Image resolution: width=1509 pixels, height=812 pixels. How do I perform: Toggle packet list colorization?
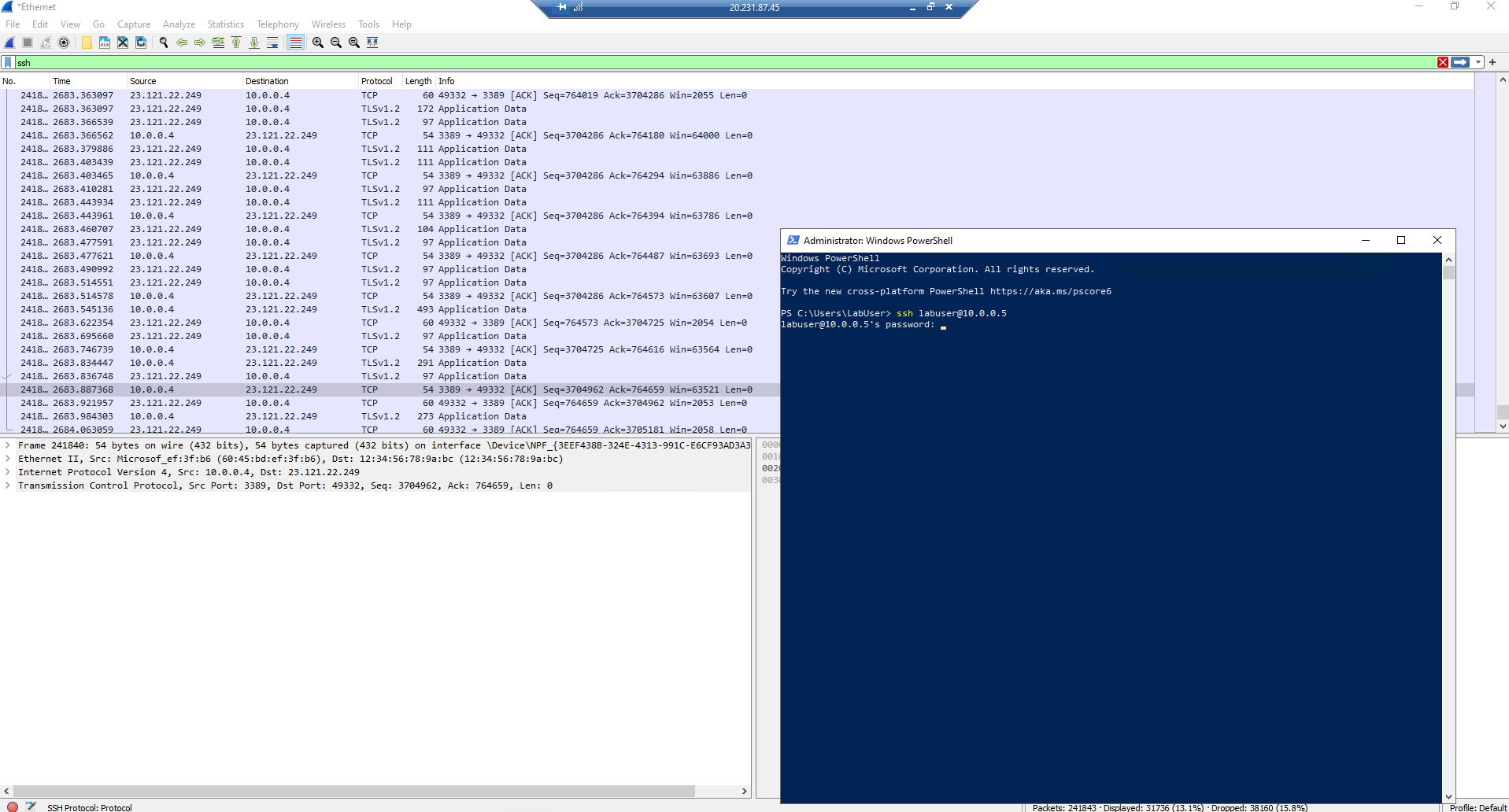pos(294,42)
